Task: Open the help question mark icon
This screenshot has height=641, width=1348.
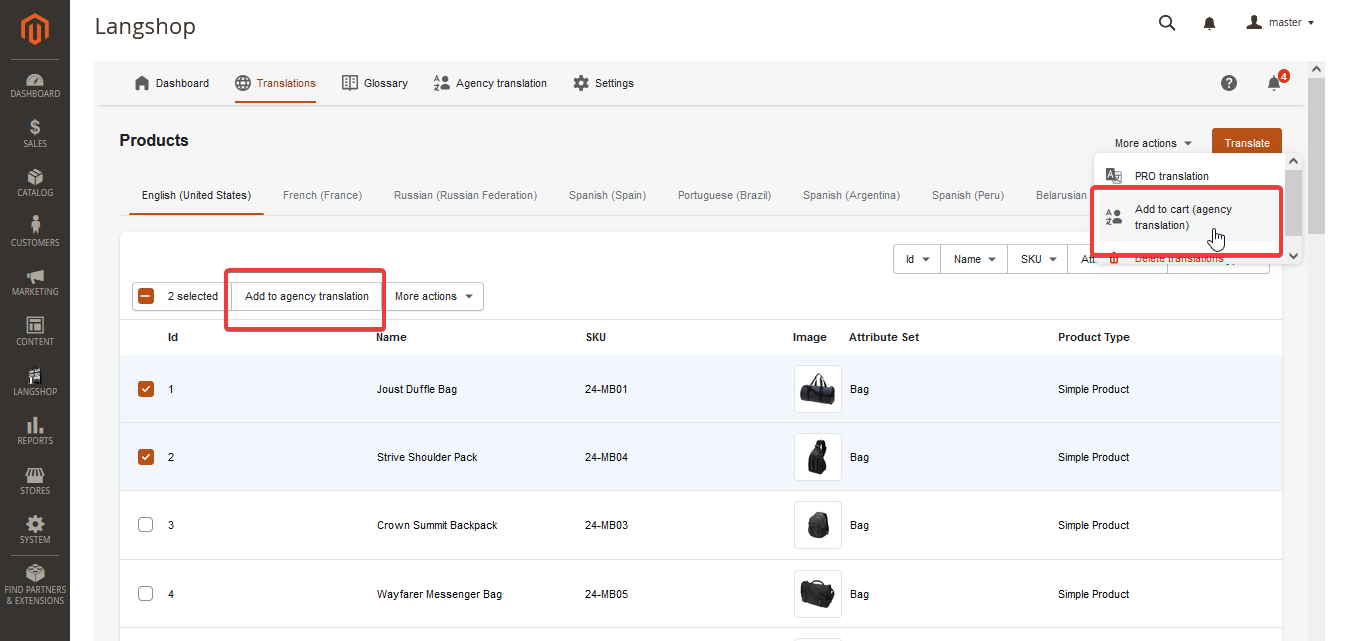Action: (x=1229, y=83)
